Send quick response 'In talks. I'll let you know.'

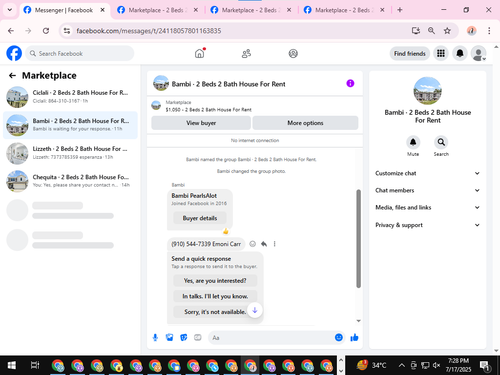(215, 296)
